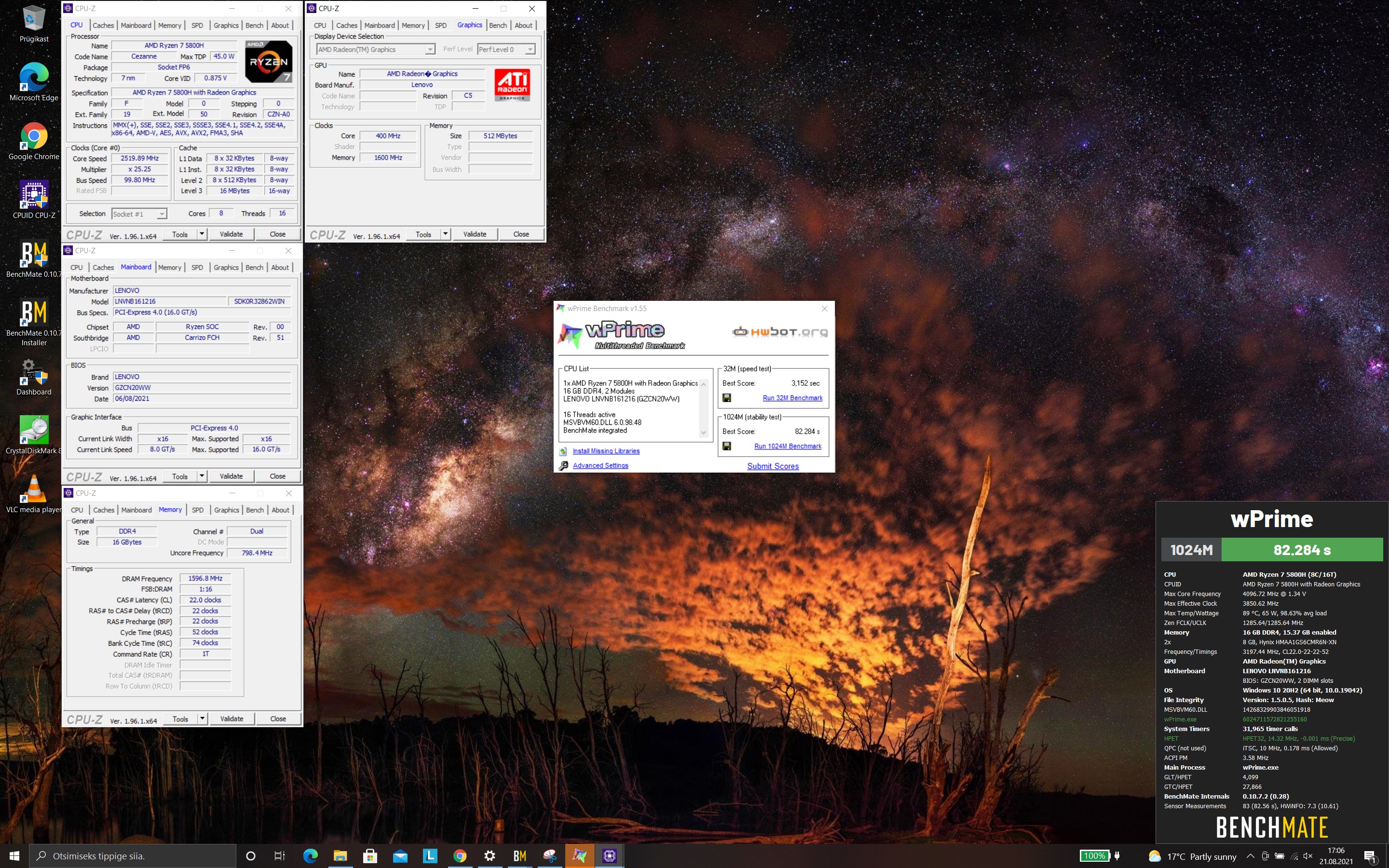Open the BenchMate 0.10.7 Installer desktop icon
This screenshot has height=868, width=1389.
coord(34,322)
